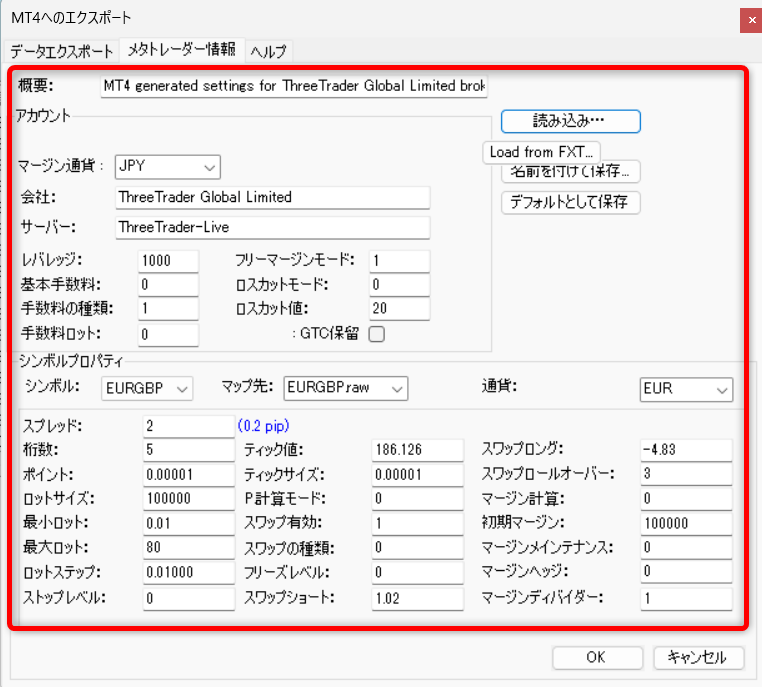The image size is (762, 687).
Task: Click the マージンディバイダー input field
Action: pos(686,598)
